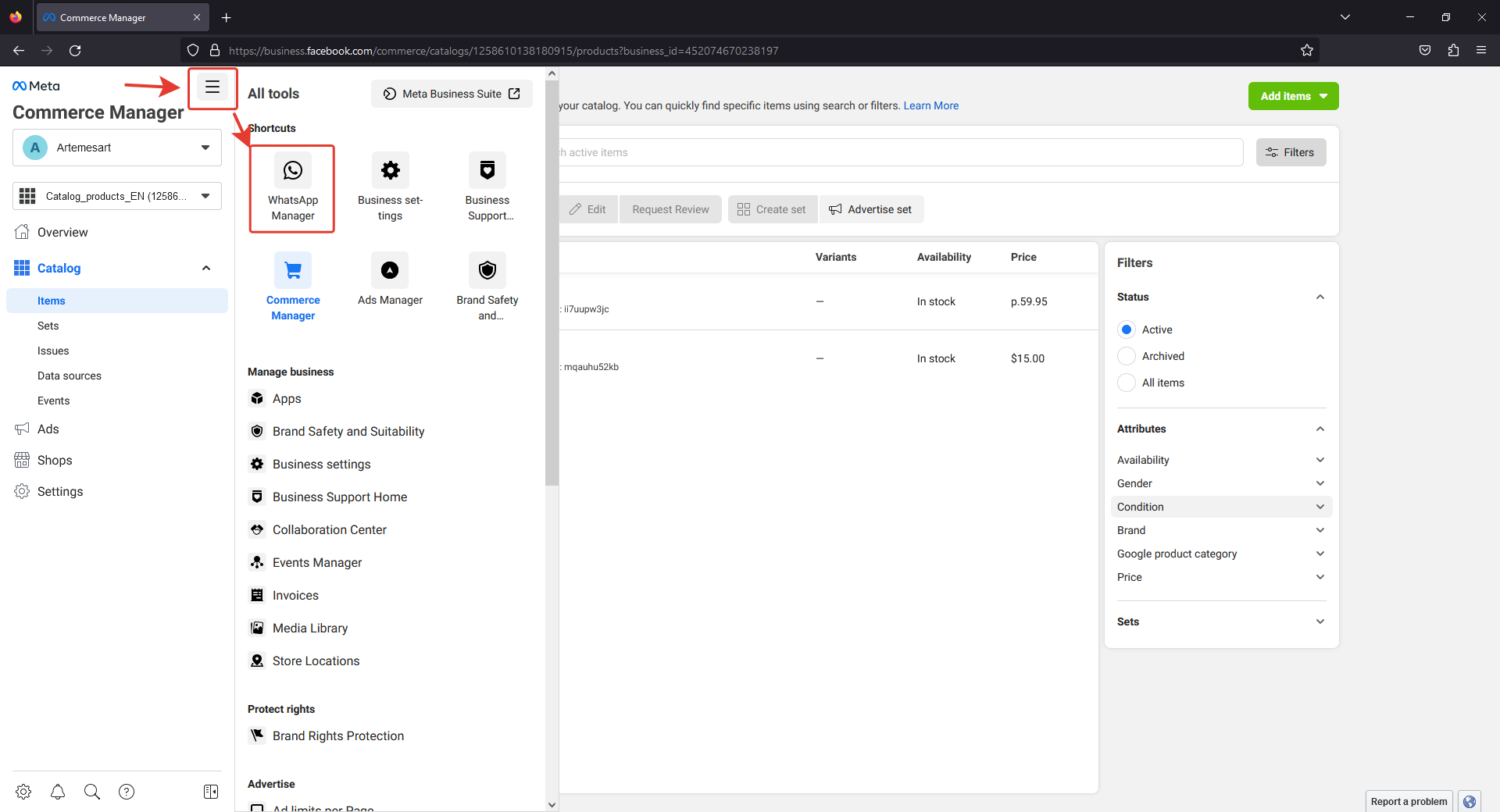Open tracking protection shield icon
Screen dimensions: 1500x812
(193, 51)
